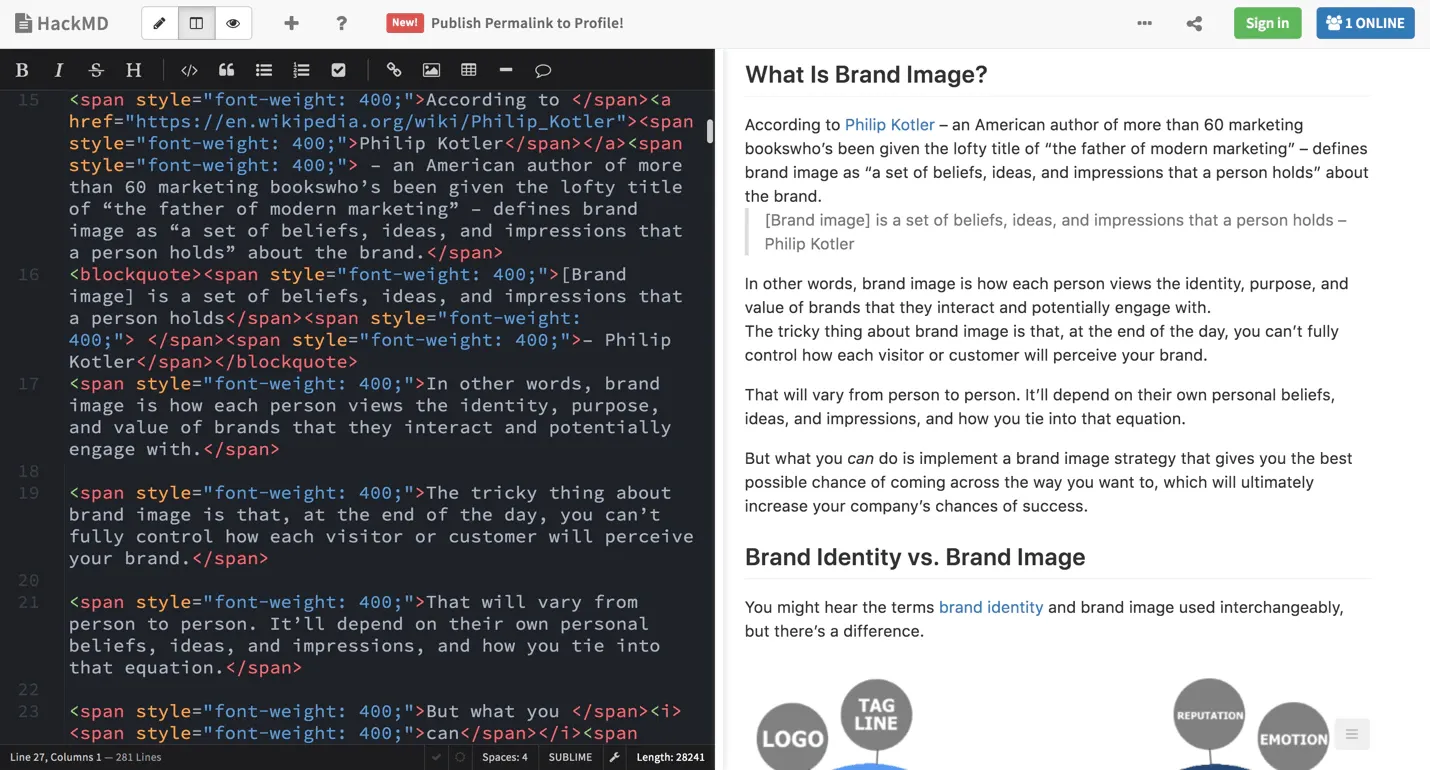Apply italic formatting from the editor toolbar
This screenshot has width=1430, height=770.
[x=59, y=70]
